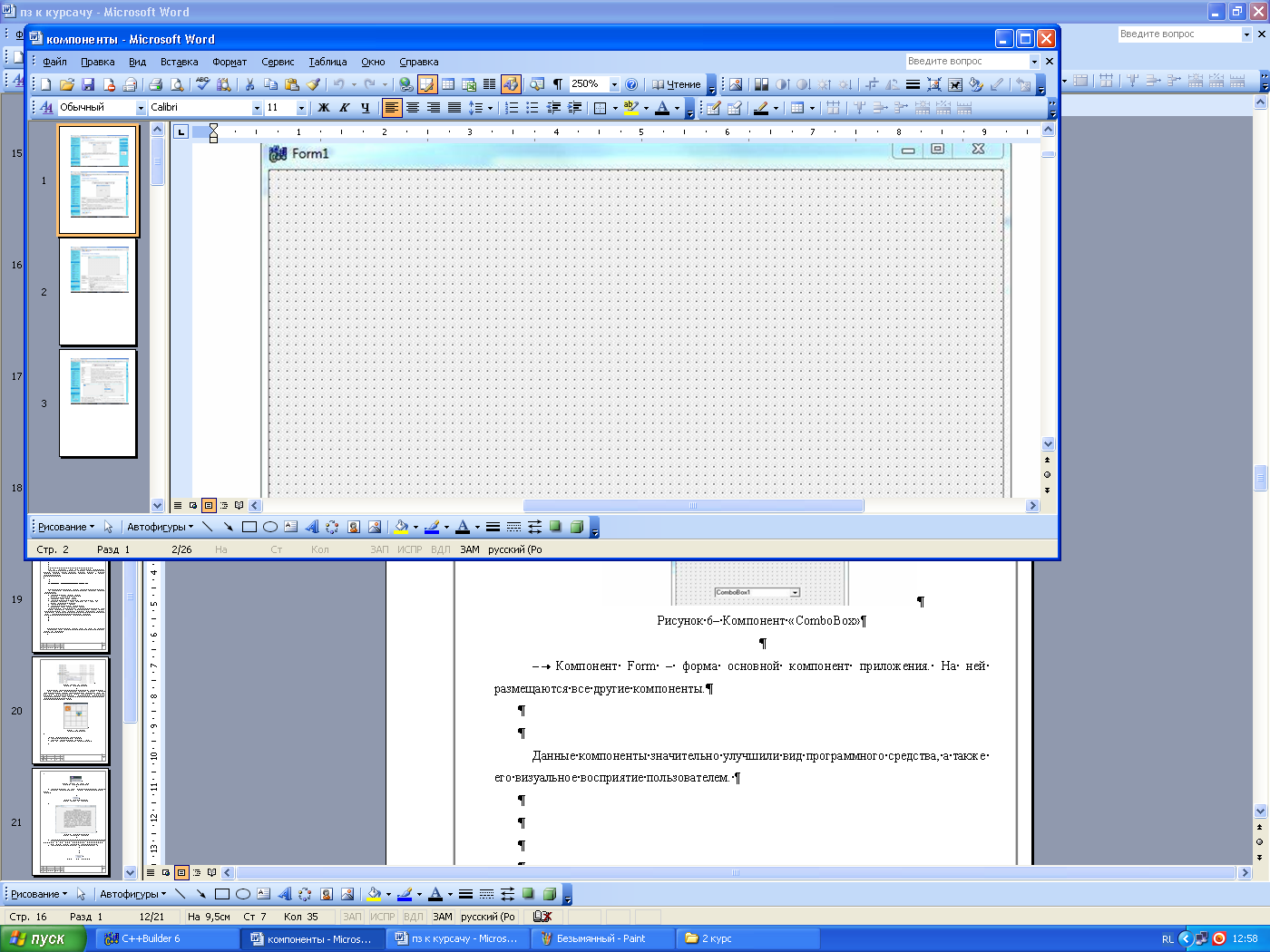This screenshot has height=952, width=1270.
Task: Toggle Italic (К) formatting
Action: point(345,107)
